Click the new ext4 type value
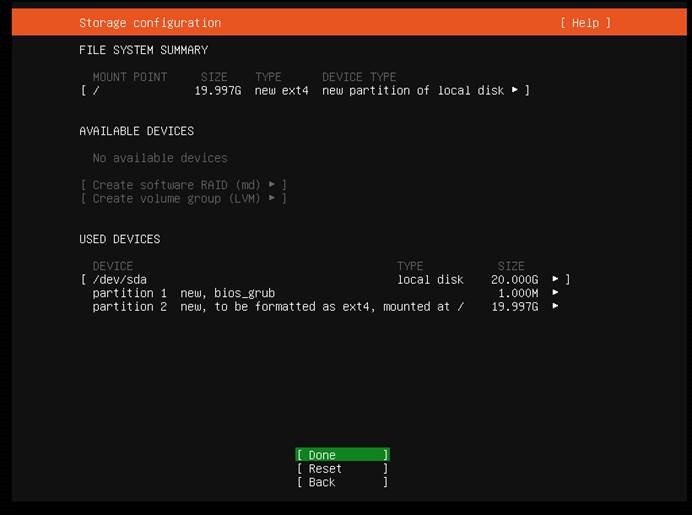The height and width of the screenshot is (515, 692). point(282,90)
